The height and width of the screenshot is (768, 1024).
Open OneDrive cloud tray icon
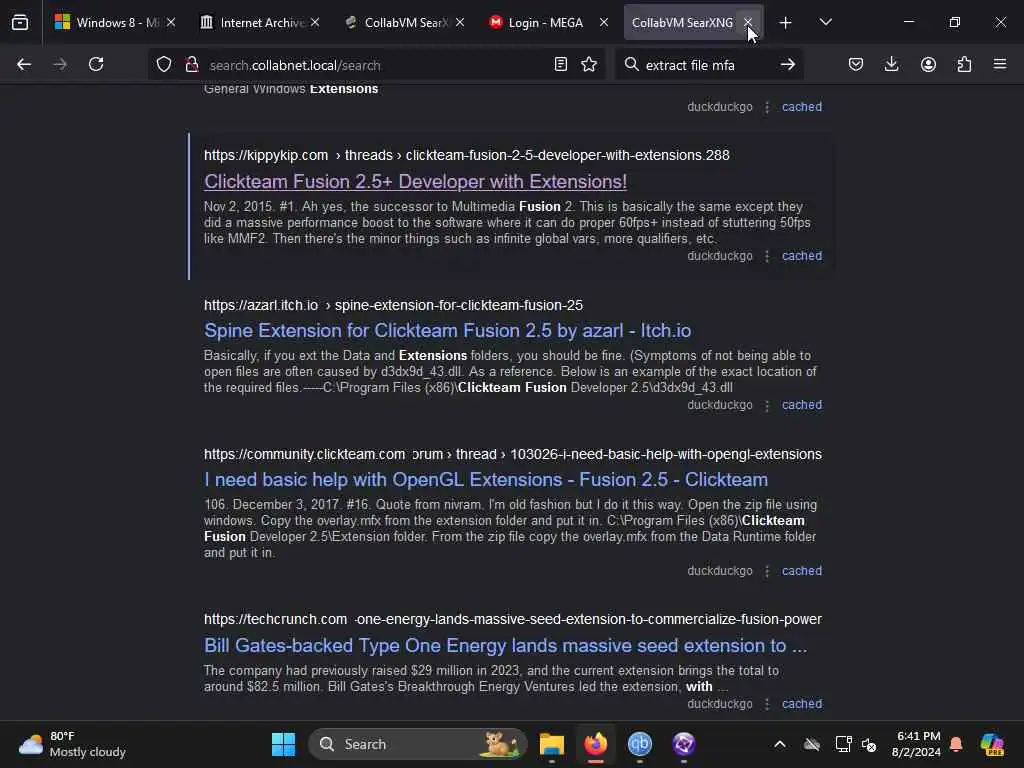[812, 744]
